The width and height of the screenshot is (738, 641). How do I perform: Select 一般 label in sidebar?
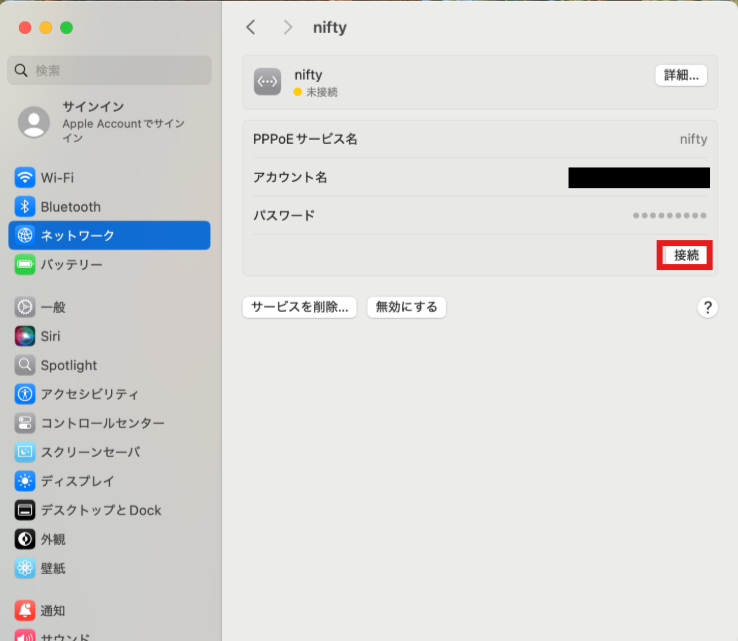pyautogui.click(x=53, y=307)
